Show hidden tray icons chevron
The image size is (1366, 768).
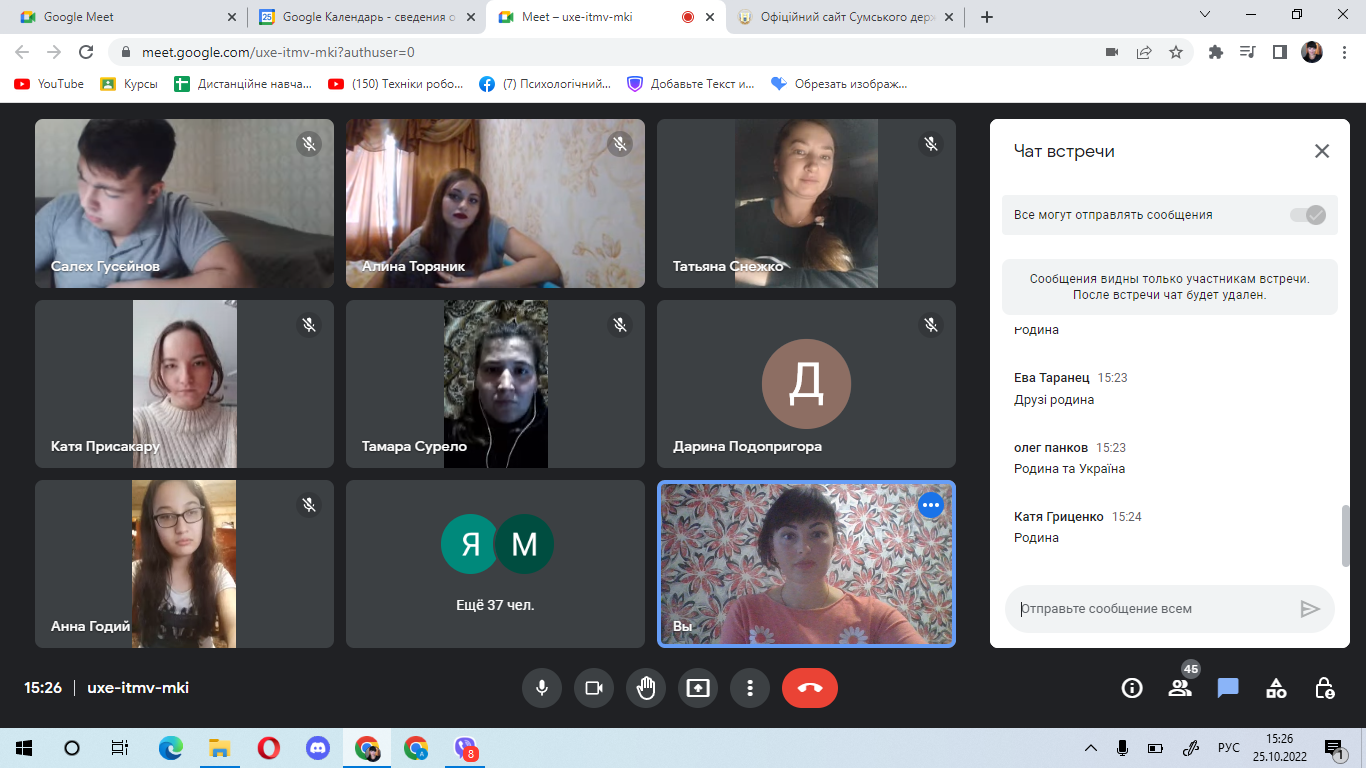pyautogui.click(x=1091, y=748)
